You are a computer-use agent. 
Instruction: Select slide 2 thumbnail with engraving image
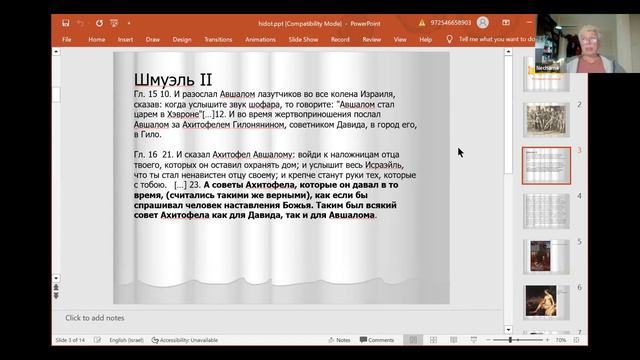point(546,120)
